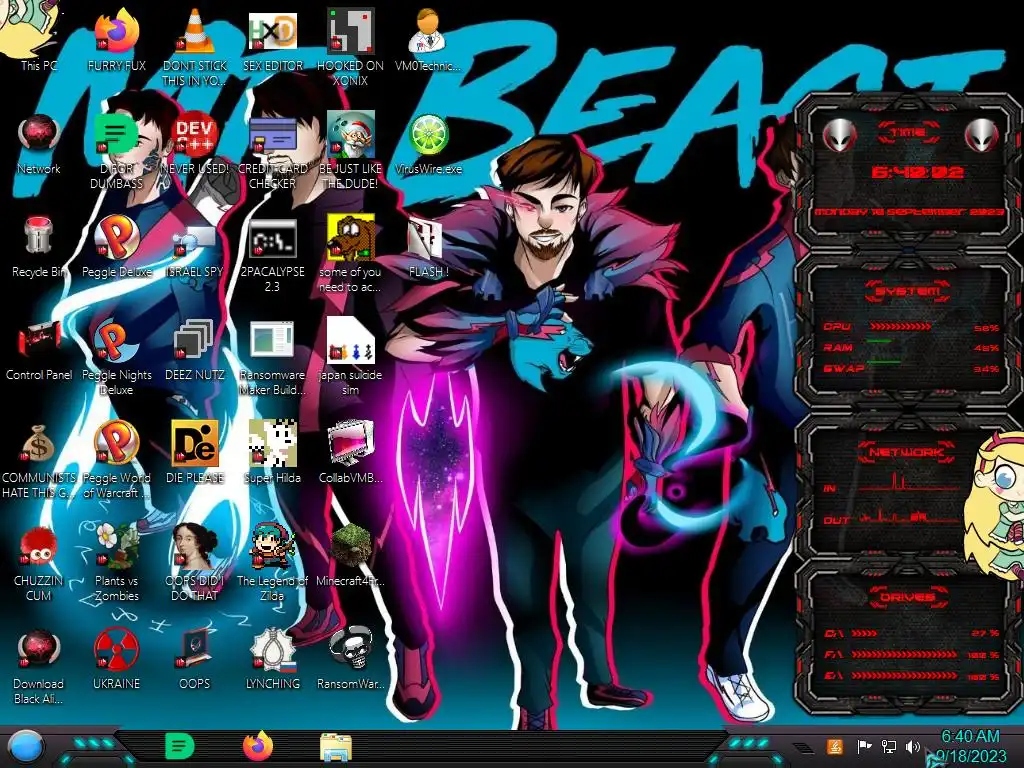Open File Explorer from the taskbar

pos(336,747)
